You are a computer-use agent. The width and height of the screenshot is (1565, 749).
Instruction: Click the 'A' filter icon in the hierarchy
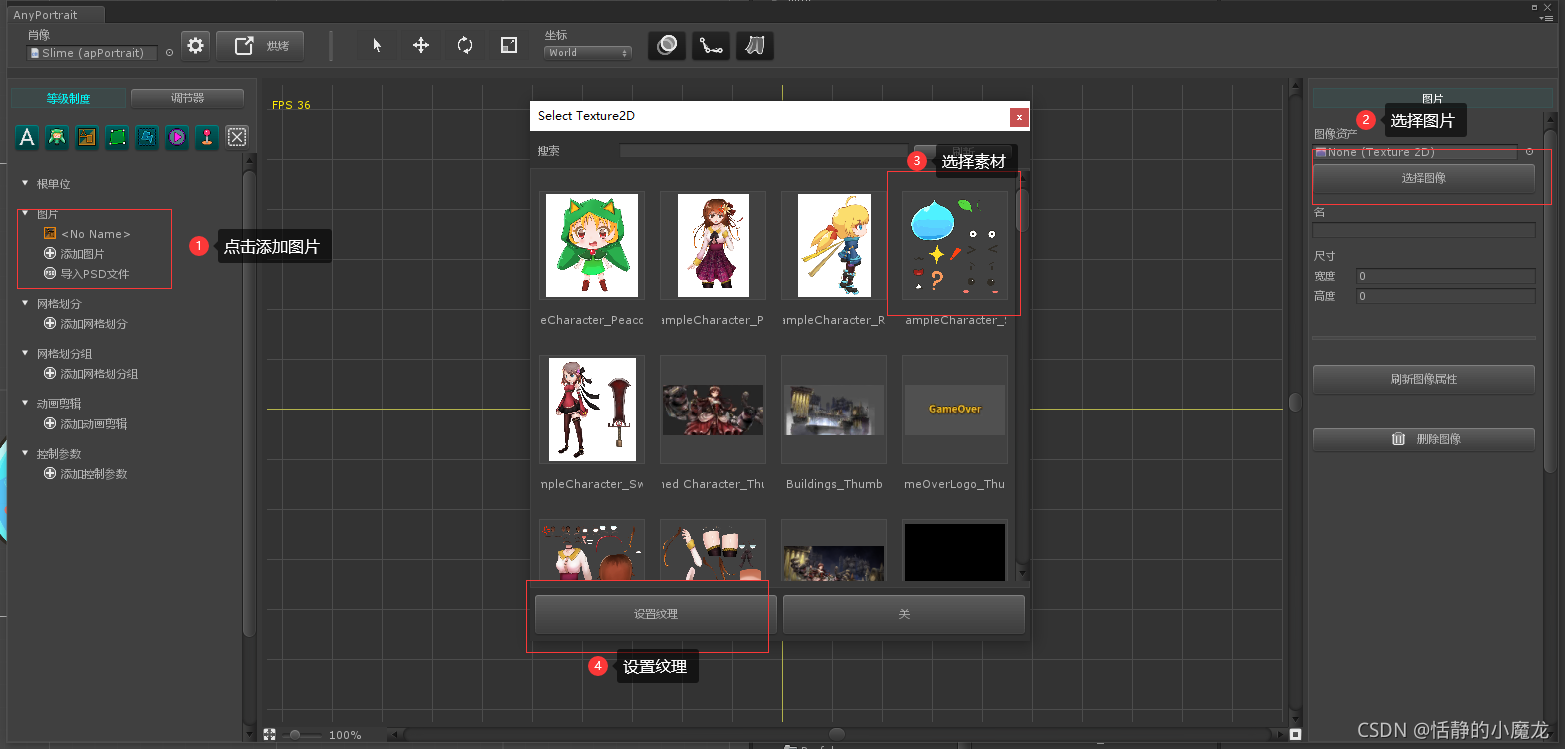tap(27, 137)
